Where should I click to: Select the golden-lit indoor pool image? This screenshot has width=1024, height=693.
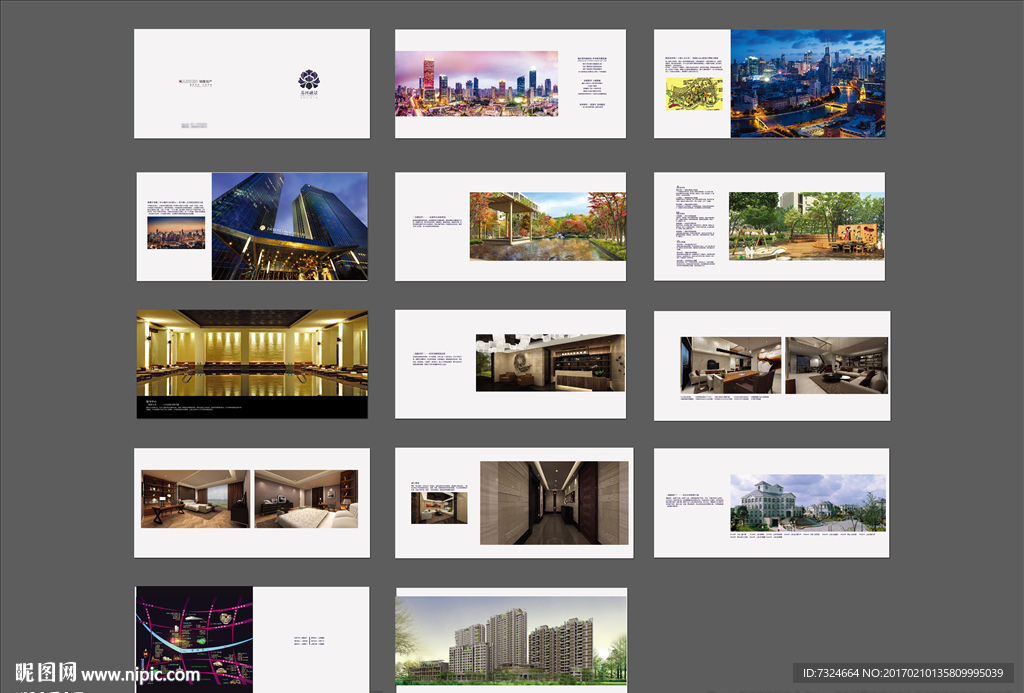pos(252,353)
